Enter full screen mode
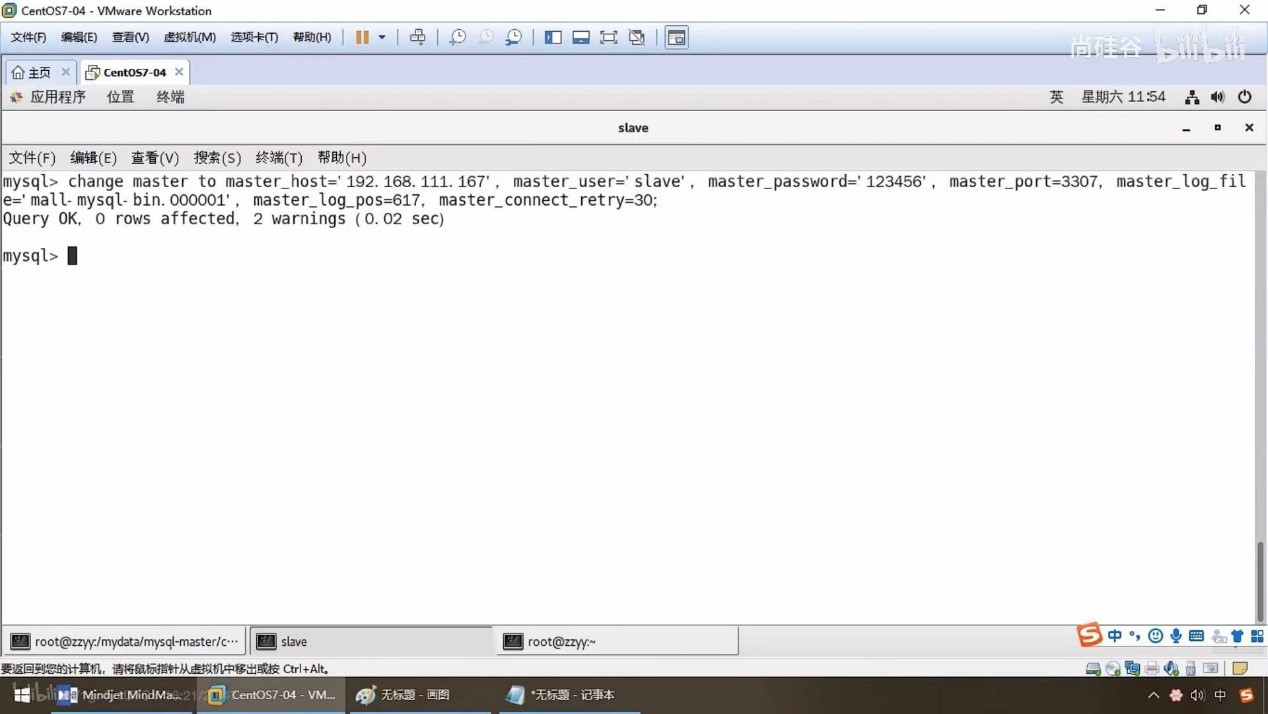Viewport: 1268px width, 714px height. pos(608,37)
